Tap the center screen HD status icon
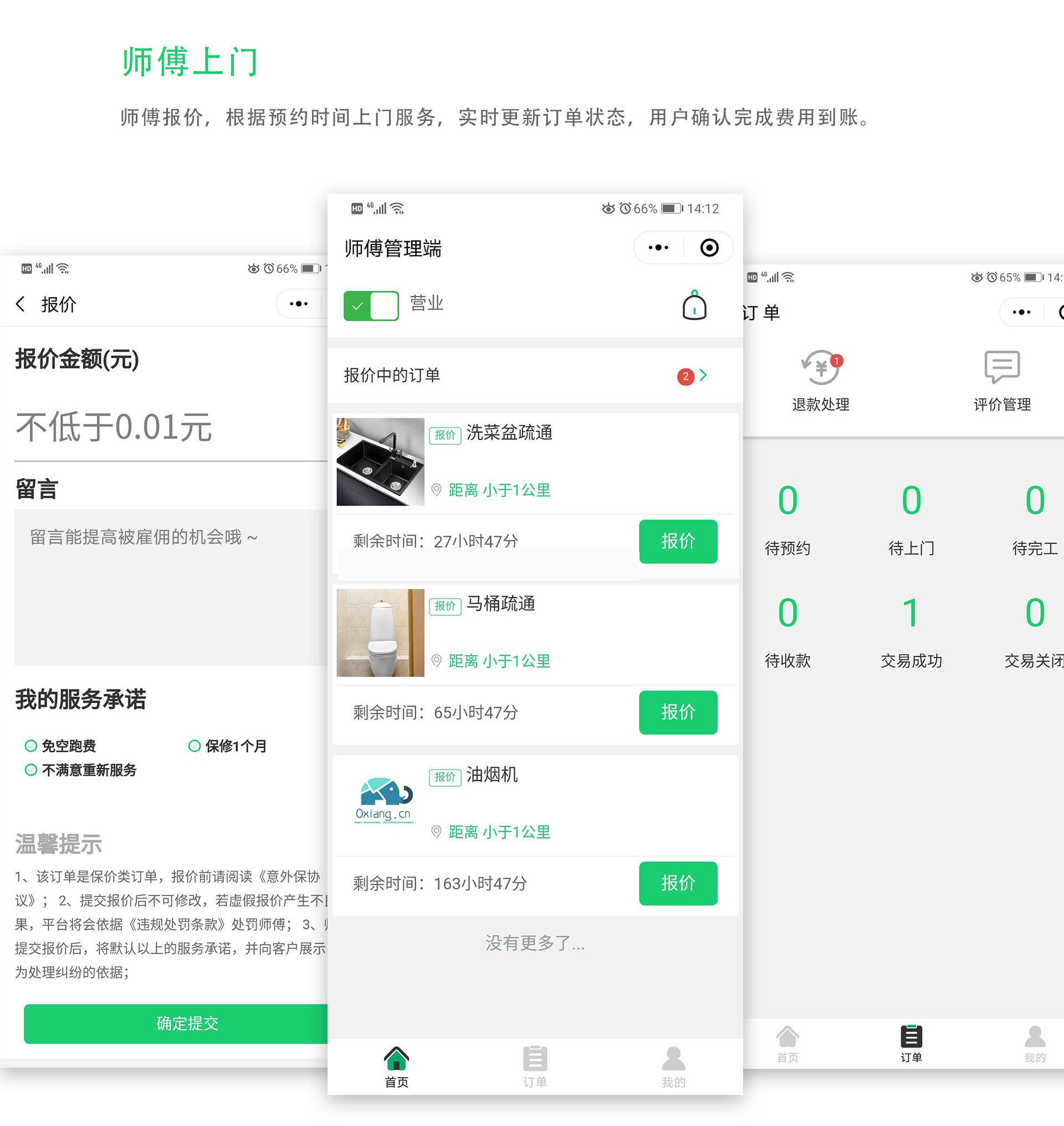The height and width of the screenshot is (1126, 1064). point(357,209)
